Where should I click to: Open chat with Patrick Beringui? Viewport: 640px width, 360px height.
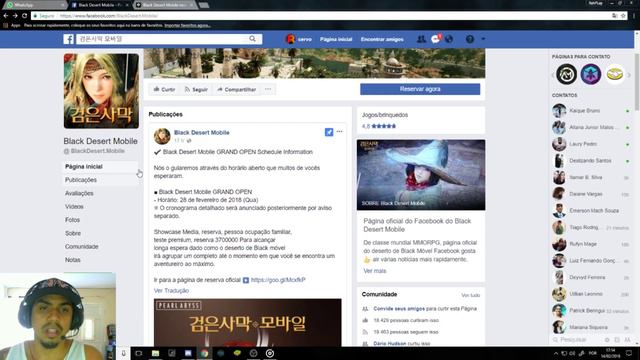[x=591, y=311]
